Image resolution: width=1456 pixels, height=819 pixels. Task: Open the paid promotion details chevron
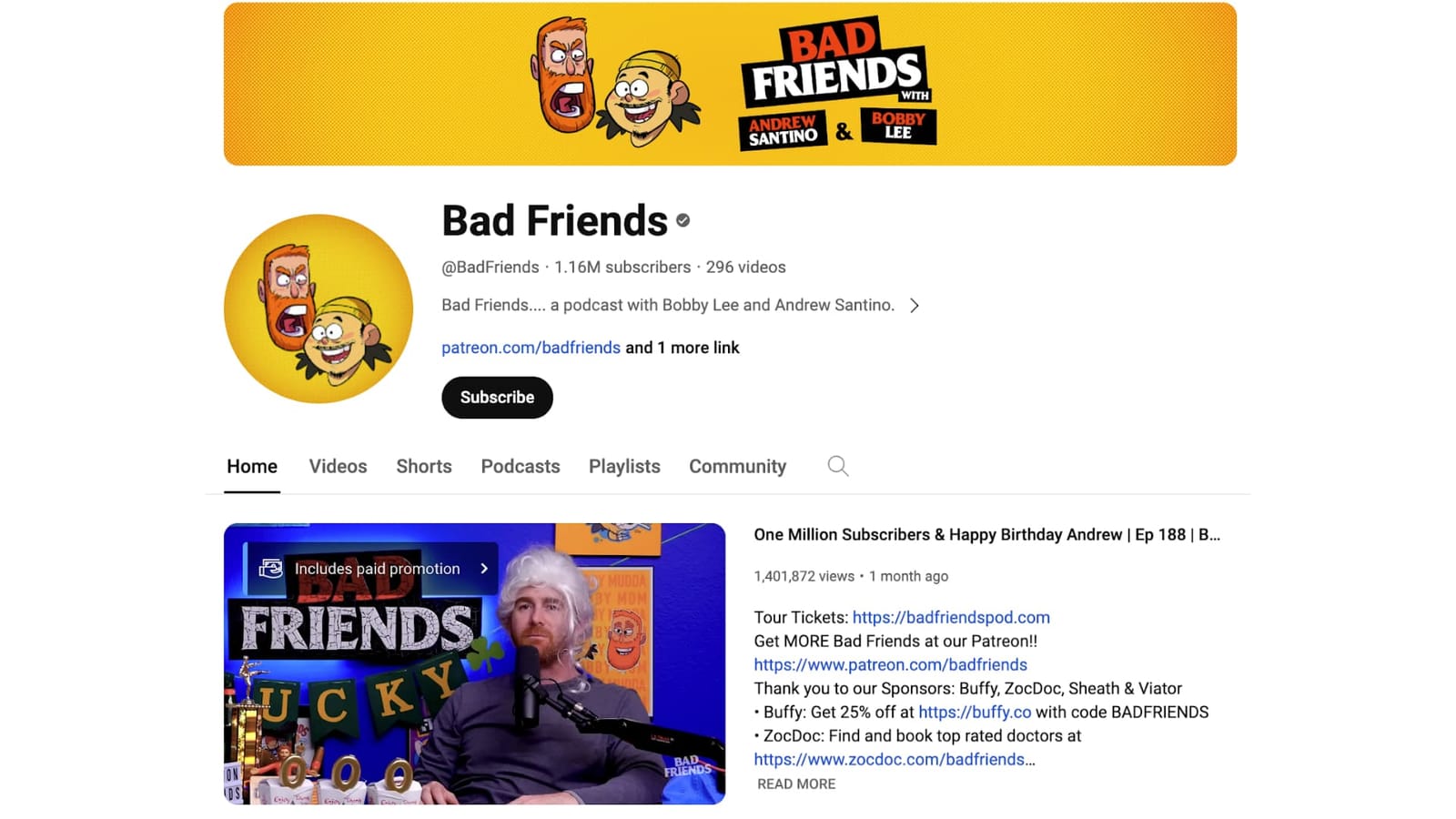click(x=484, y=569)
